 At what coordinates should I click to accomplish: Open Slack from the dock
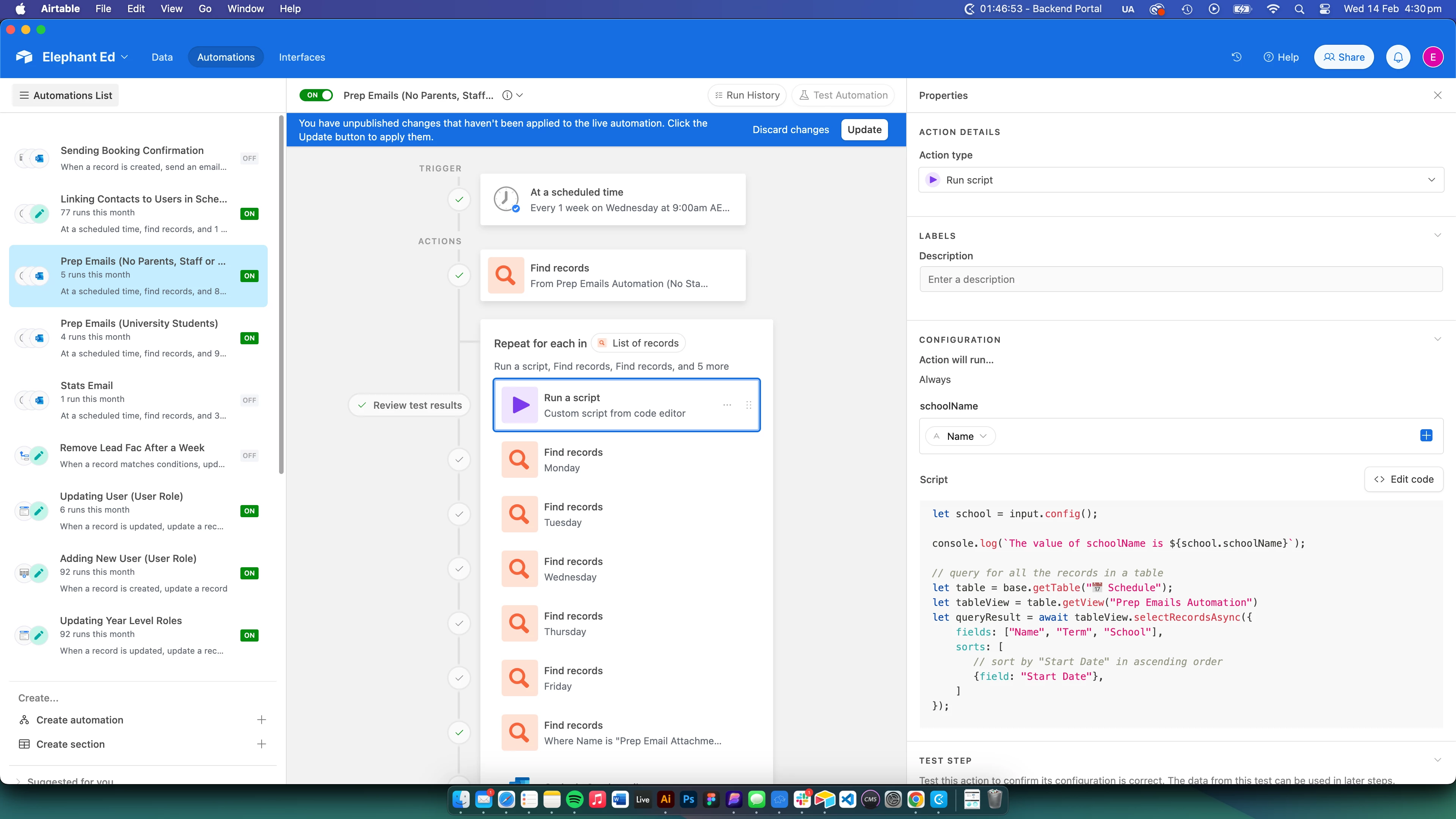[802, 799]
